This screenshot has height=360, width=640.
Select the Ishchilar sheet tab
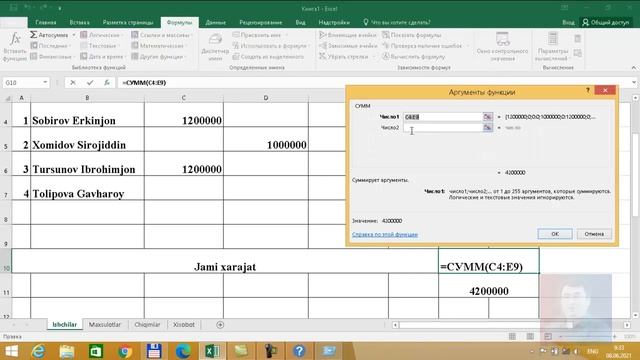click(x=64, y=324)
